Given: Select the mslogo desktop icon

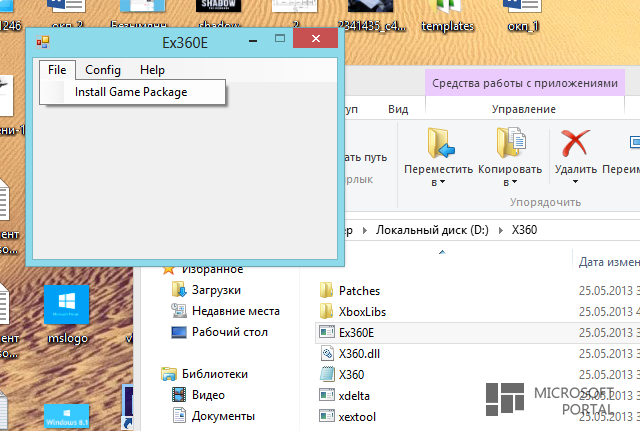Looking at the screenshot, I should pyautogui.click(x=67, y=305).
